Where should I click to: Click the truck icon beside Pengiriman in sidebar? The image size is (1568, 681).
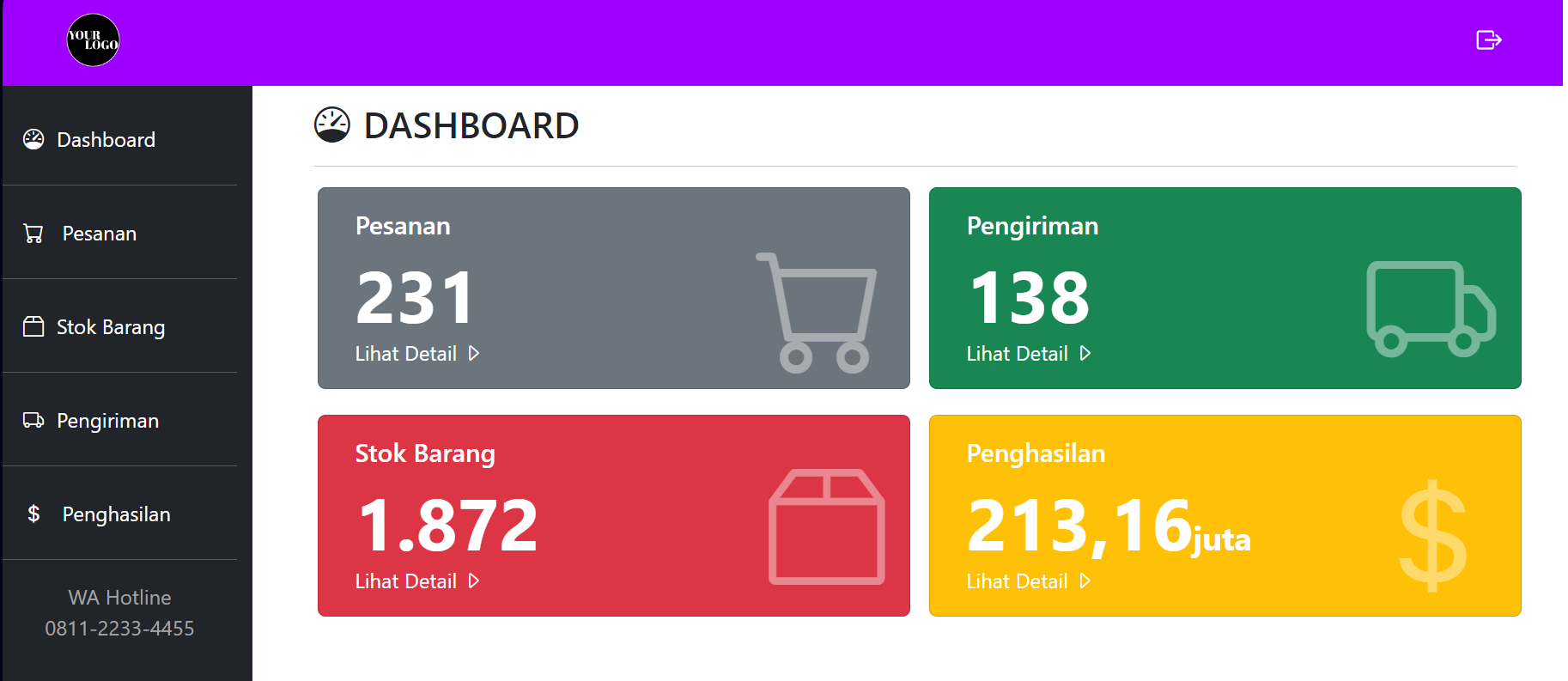33,420
